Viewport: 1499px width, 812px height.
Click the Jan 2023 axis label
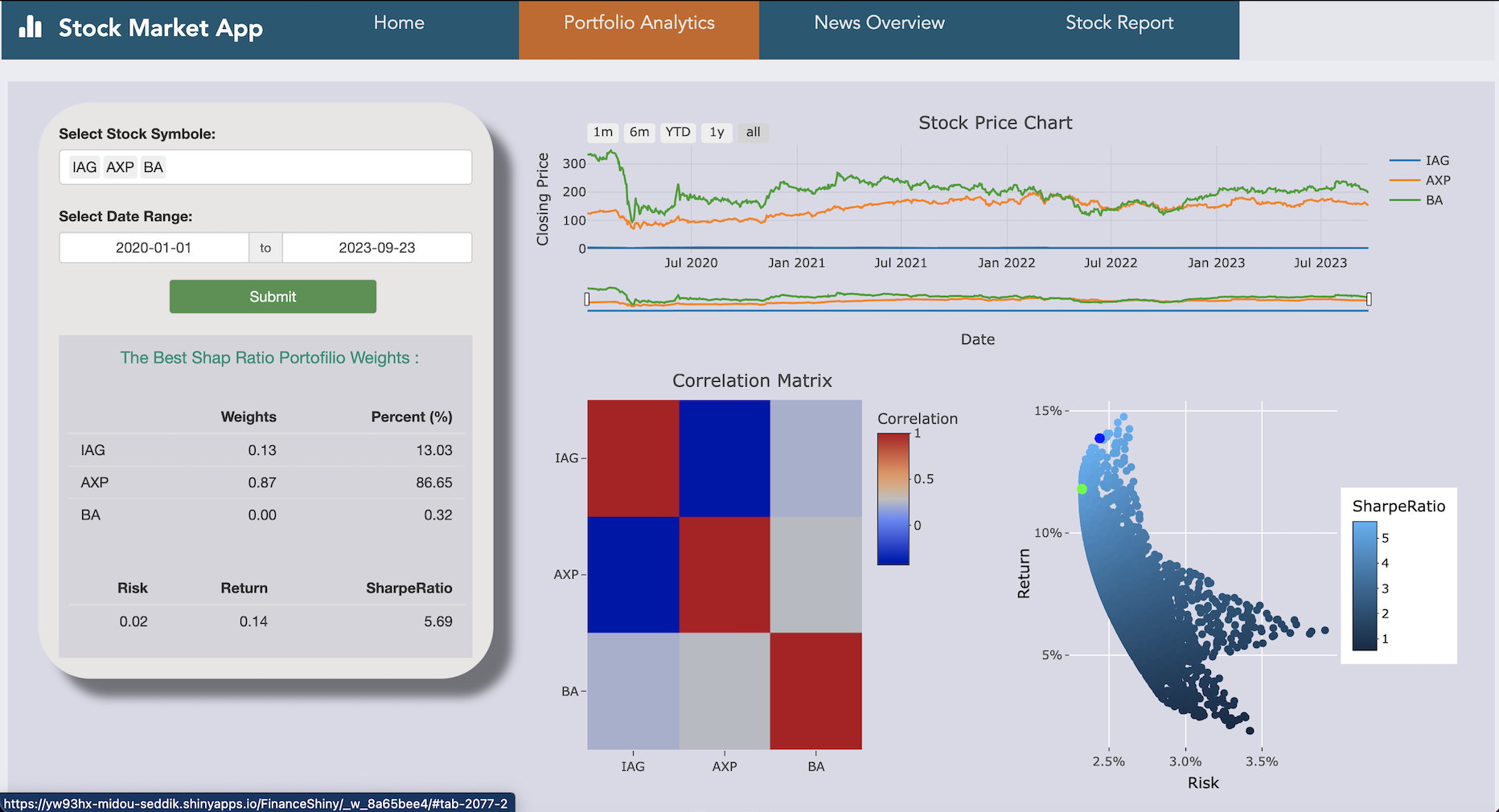tap(1216, 263)
